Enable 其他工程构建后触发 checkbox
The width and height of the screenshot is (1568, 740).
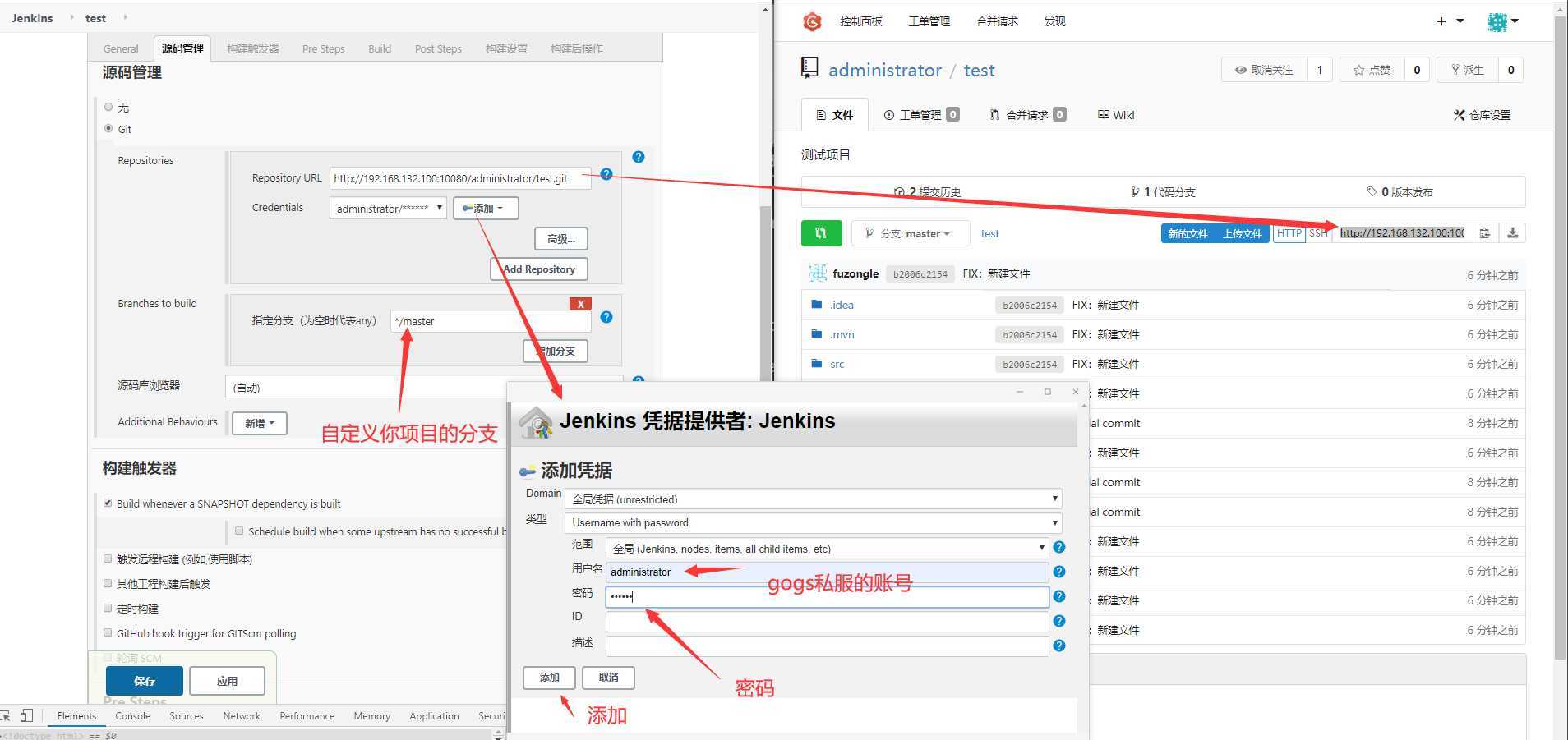click(108, 583)
